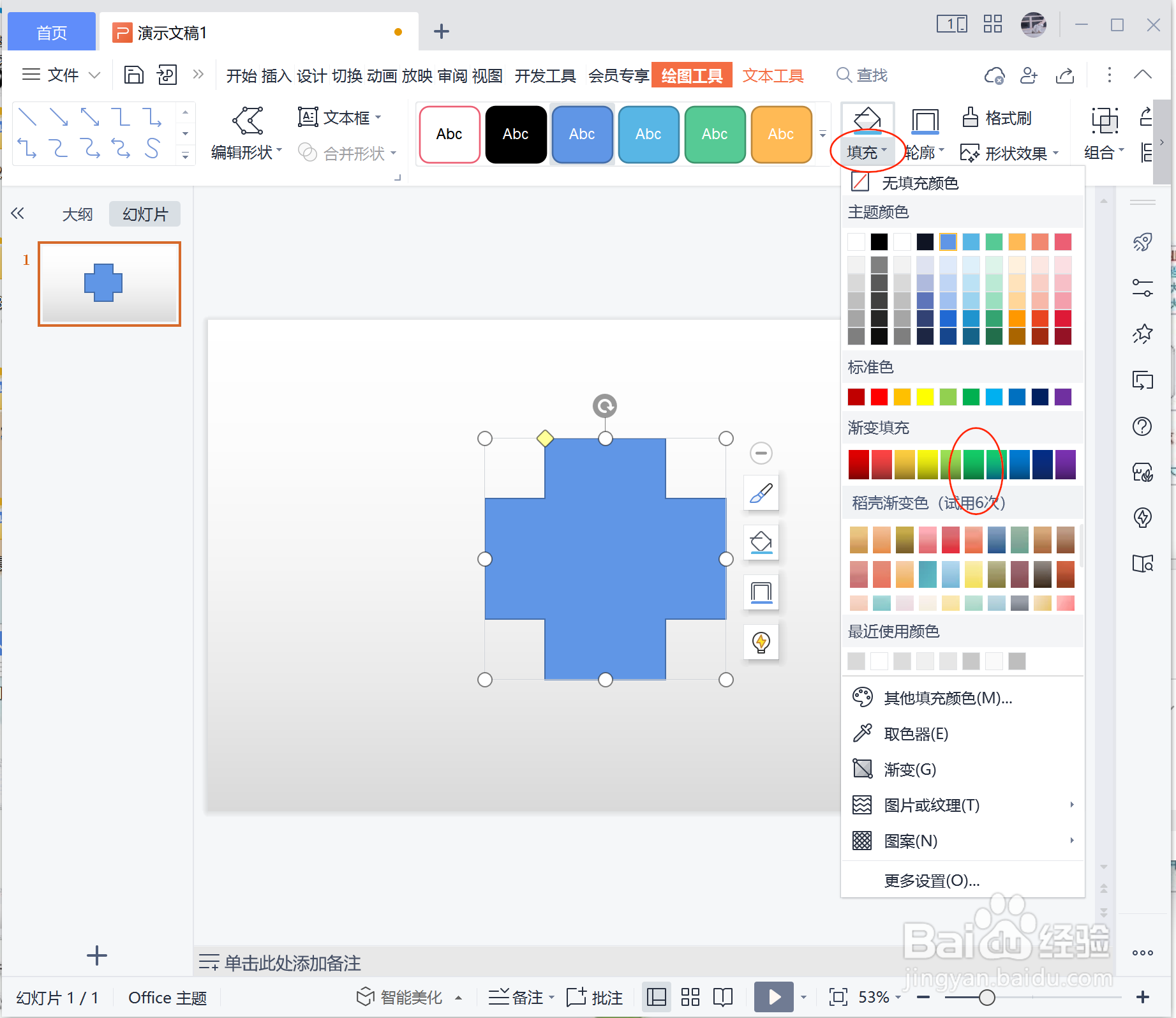Click the minus collapse floating toolbar icon
The width and height of the screenshot is (1176, 1018).
click(761, 453)
